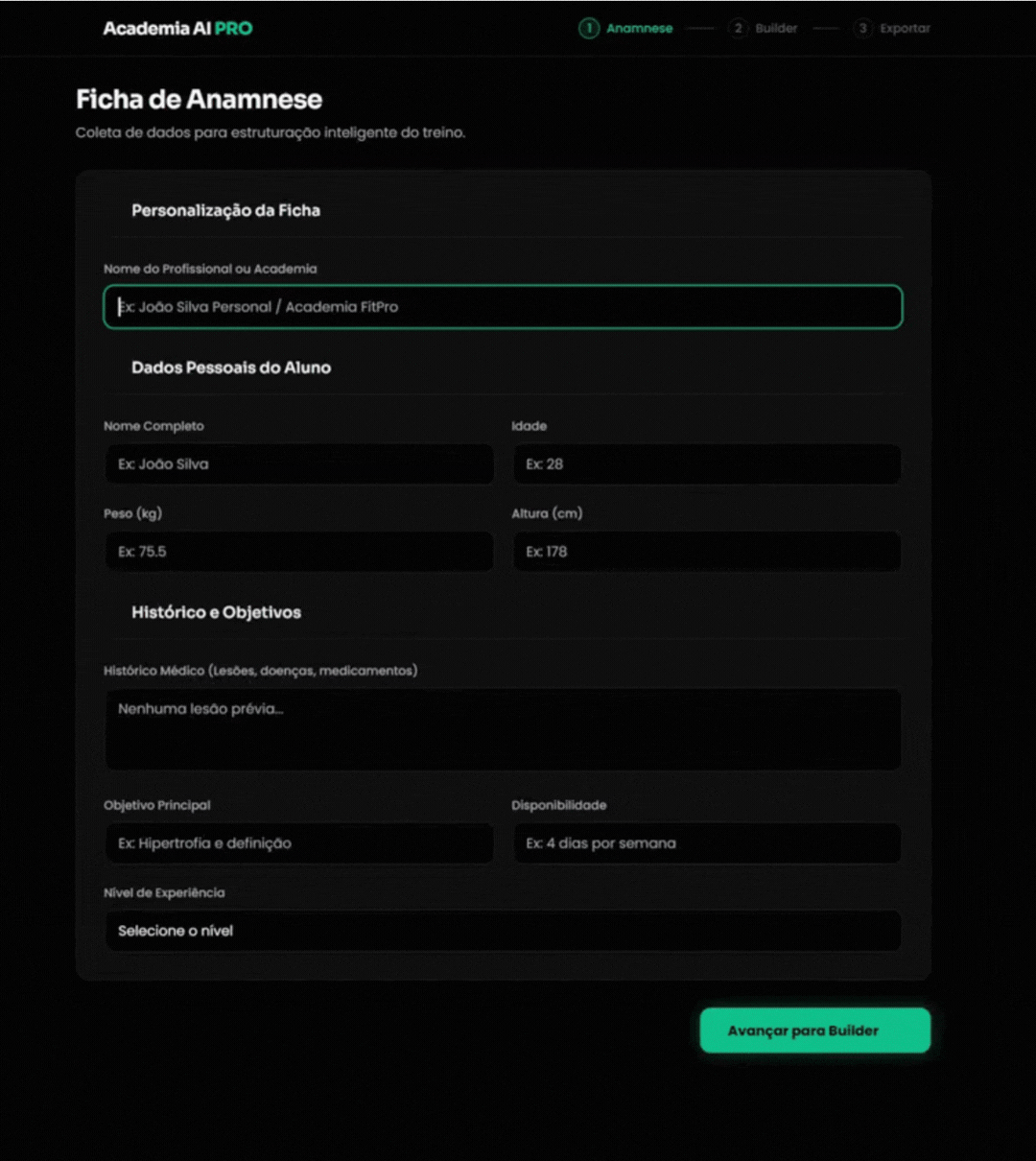The height and width of the screenshot is (1161, 1036).
Task: Switch to the Builder step label
Action: (x=776, y=29)
